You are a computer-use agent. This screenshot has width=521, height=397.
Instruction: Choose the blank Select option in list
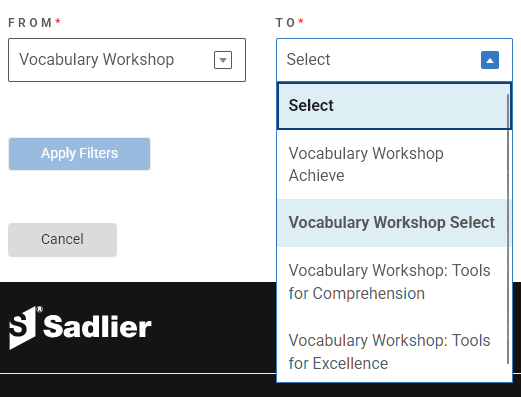tap(394, 106)
